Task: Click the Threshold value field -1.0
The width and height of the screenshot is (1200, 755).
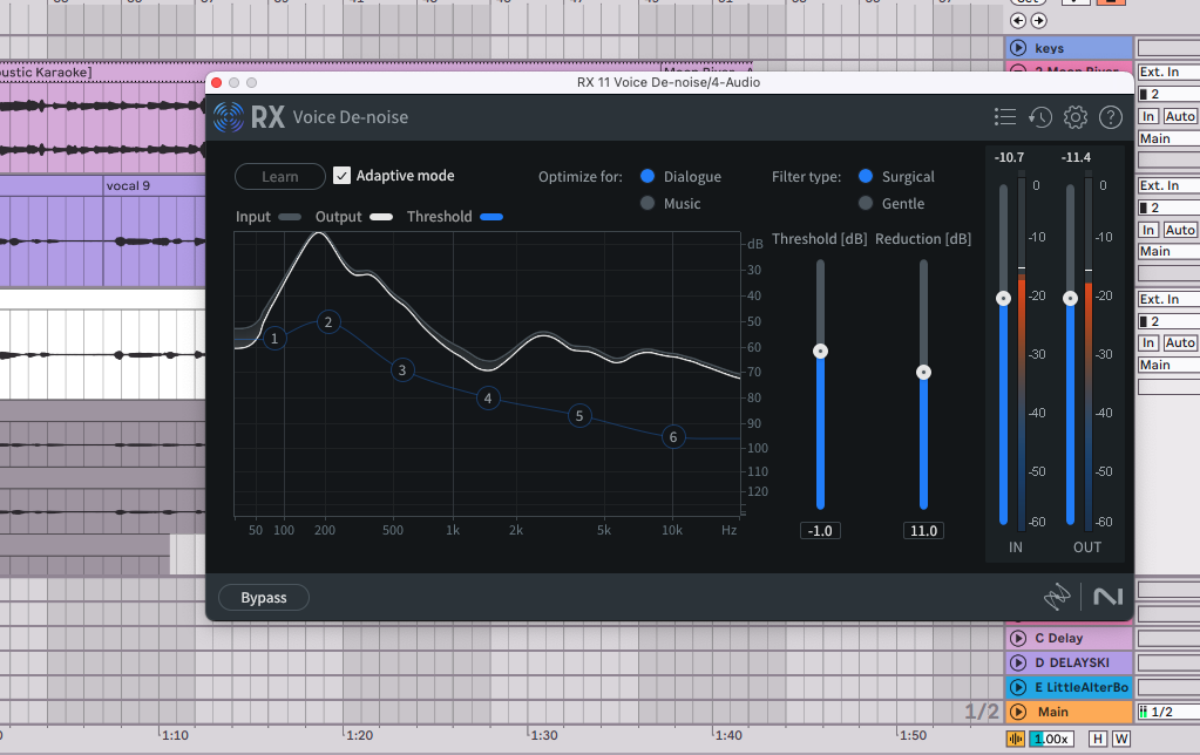Action: [x=820, y=530]
